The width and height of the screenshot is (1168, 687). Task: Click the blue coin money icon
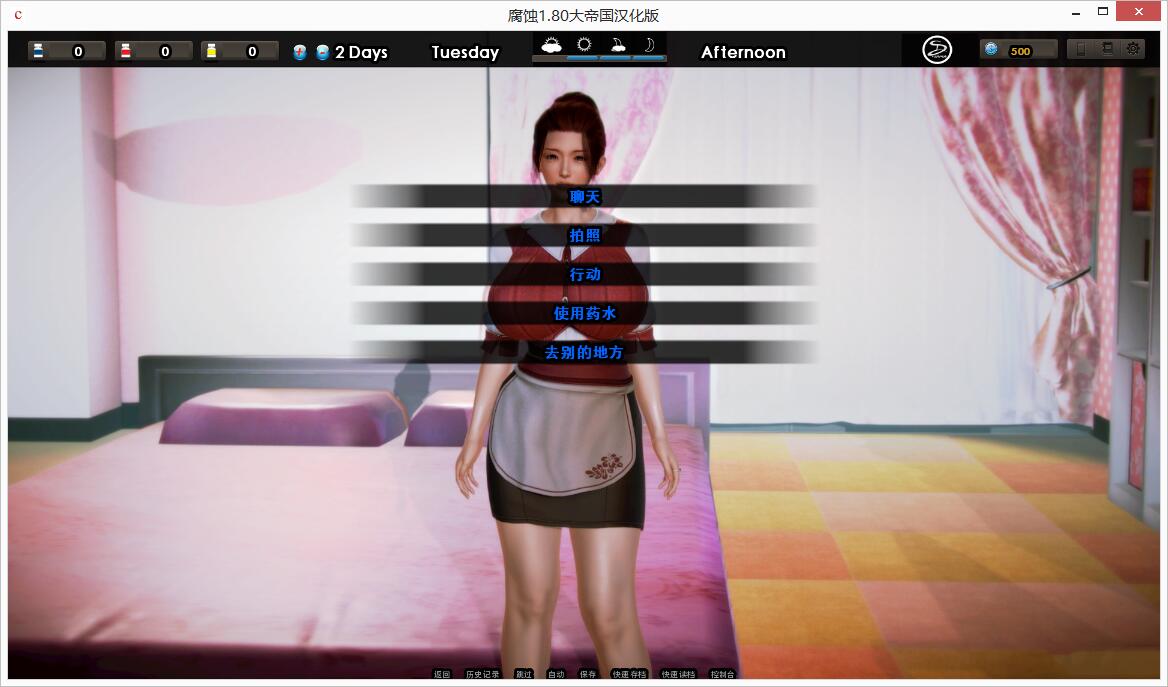(991, 49)
